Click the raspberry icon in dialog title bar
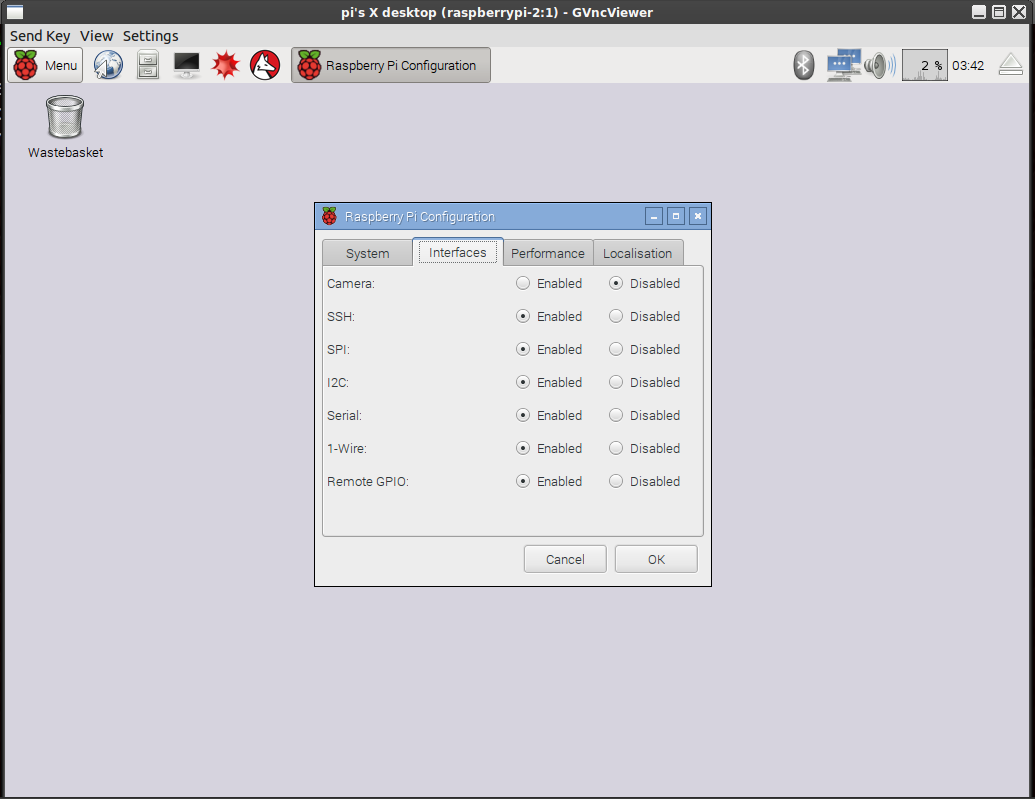 click(x=329, y=216)
